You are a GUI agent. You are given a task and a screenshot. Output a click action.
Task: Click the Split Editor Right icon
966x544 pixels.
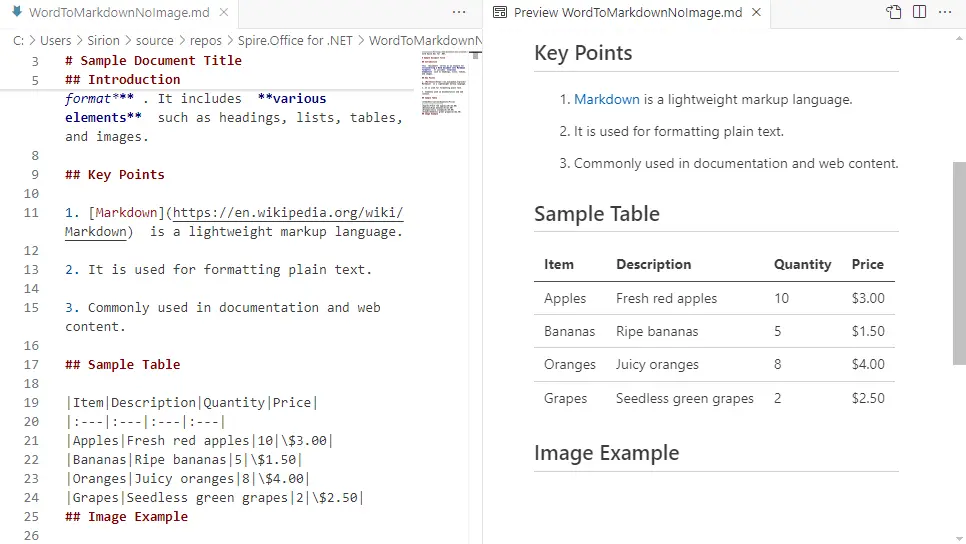coord(919,12)
